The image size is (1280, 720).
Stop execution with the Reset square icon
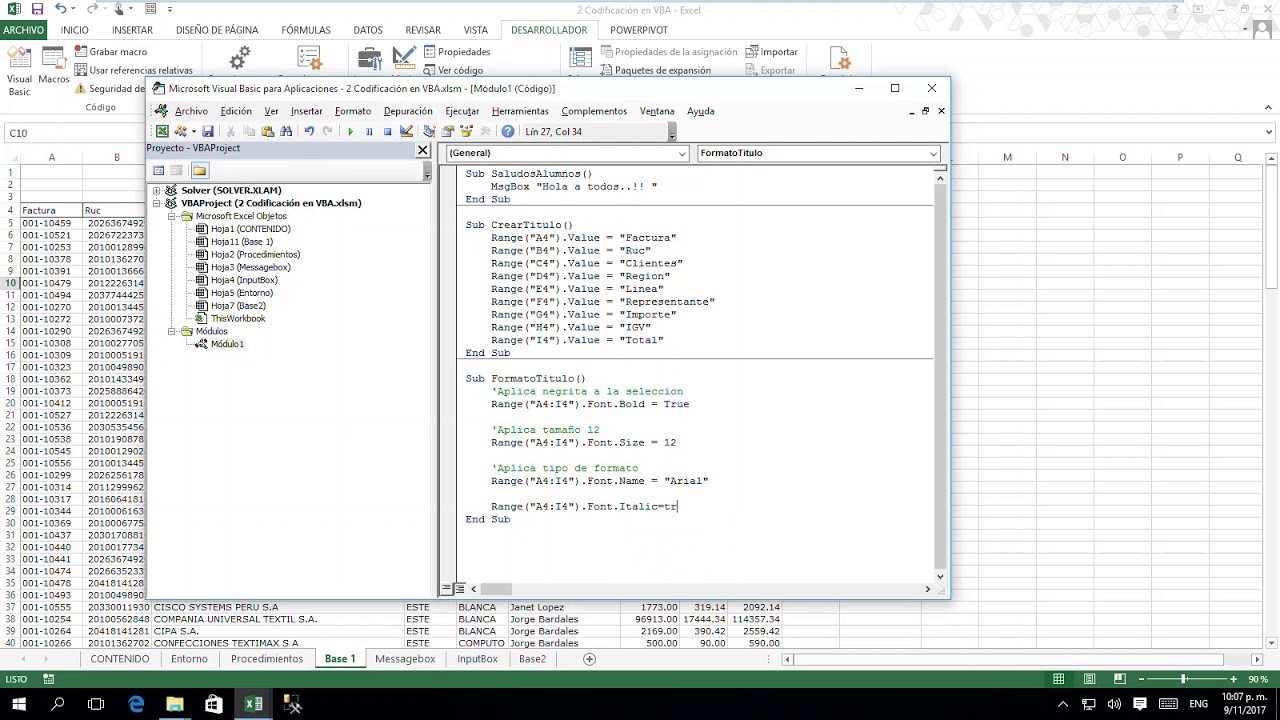point(387,131)
